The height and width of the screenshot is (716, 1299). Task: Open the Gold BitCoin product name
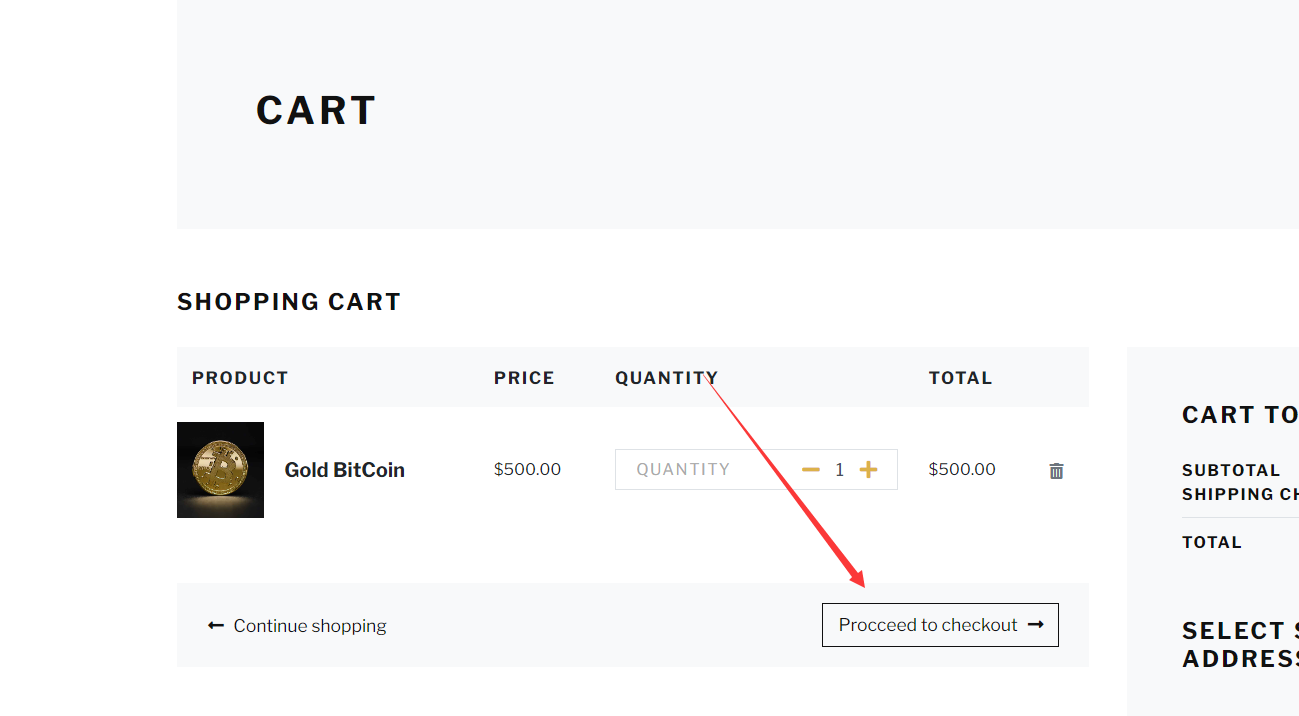click(344, 470)
